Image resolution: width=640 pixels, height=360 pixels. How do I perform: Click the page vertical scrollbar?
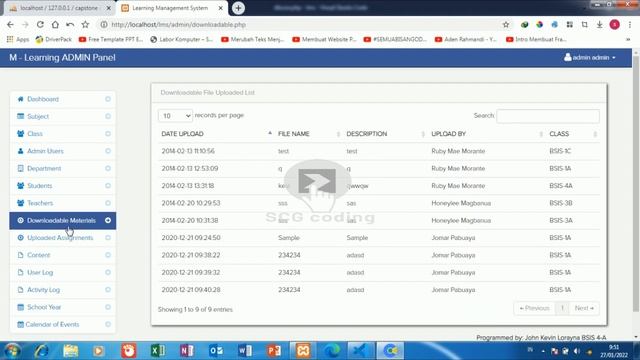pyautogui.click(x=636, y=184)
